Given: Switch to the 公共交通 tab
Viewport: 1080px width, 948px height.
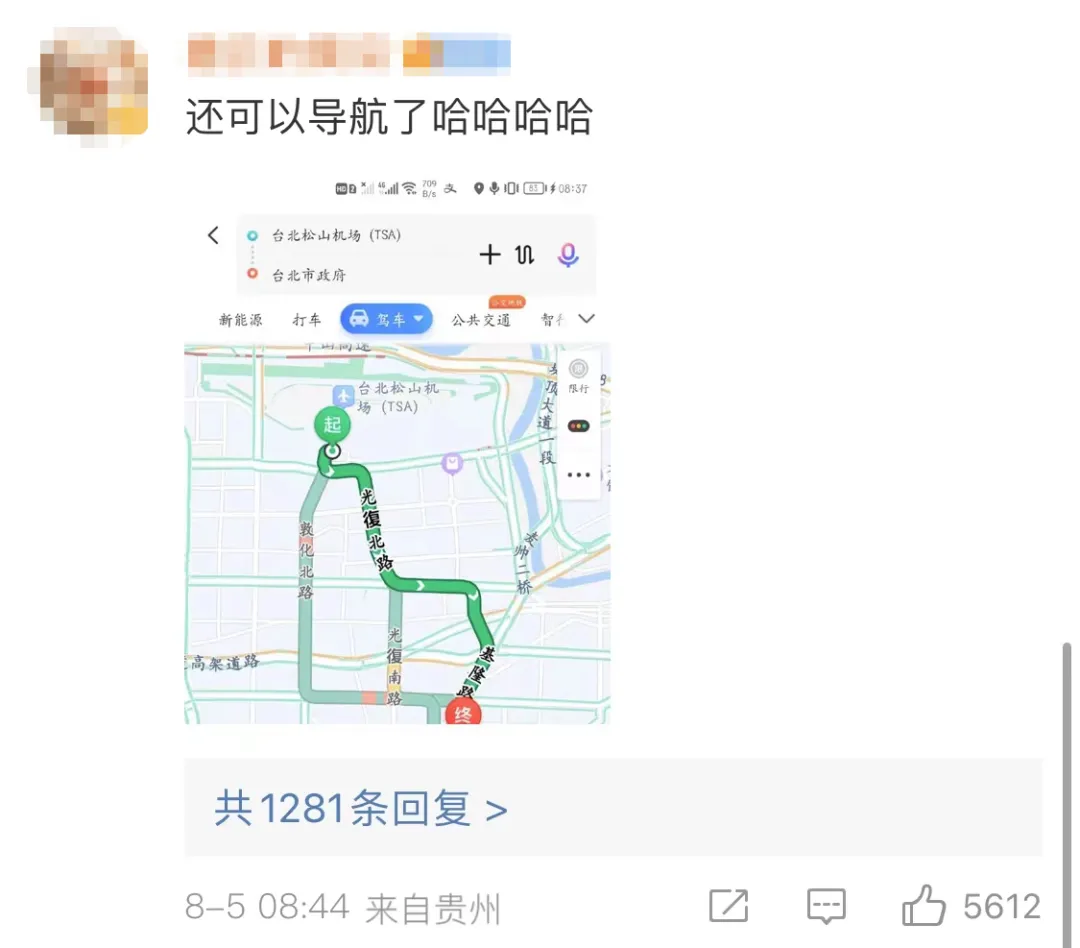Looking at the screenshot, I should coord(481,320).
